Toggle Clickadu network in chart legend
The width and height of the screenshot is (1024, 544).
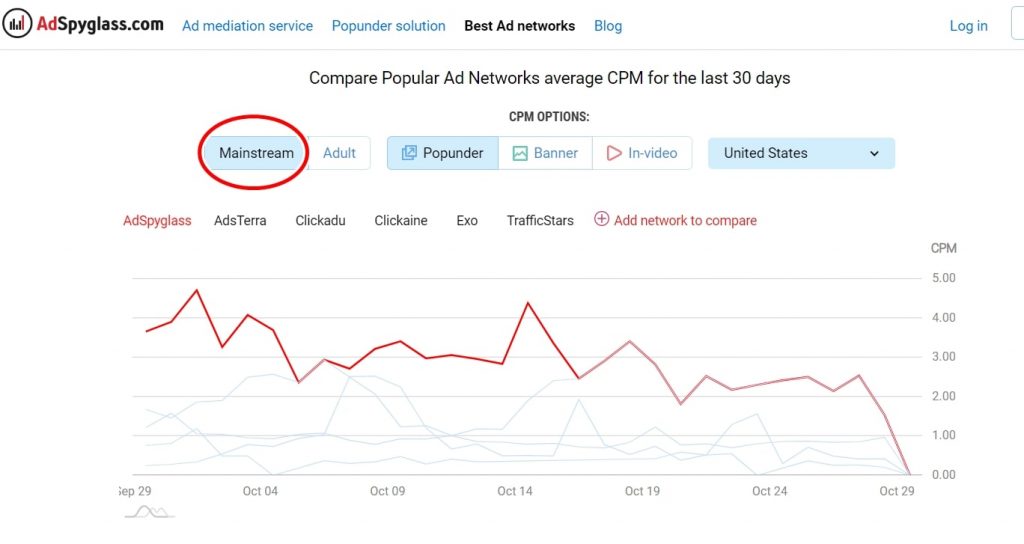tap(320, 221)
